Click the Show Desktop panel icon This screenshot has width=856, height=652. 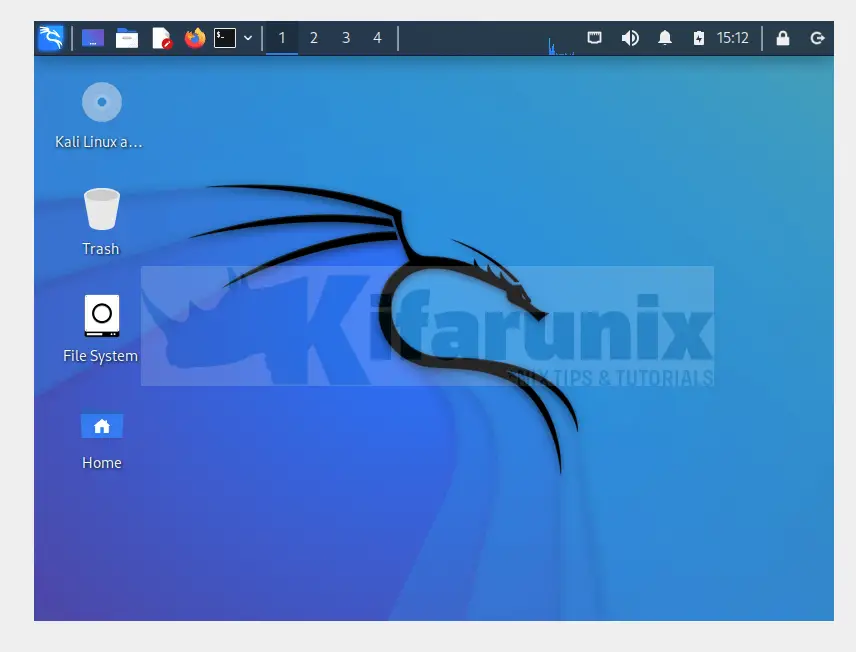[93, 38]
